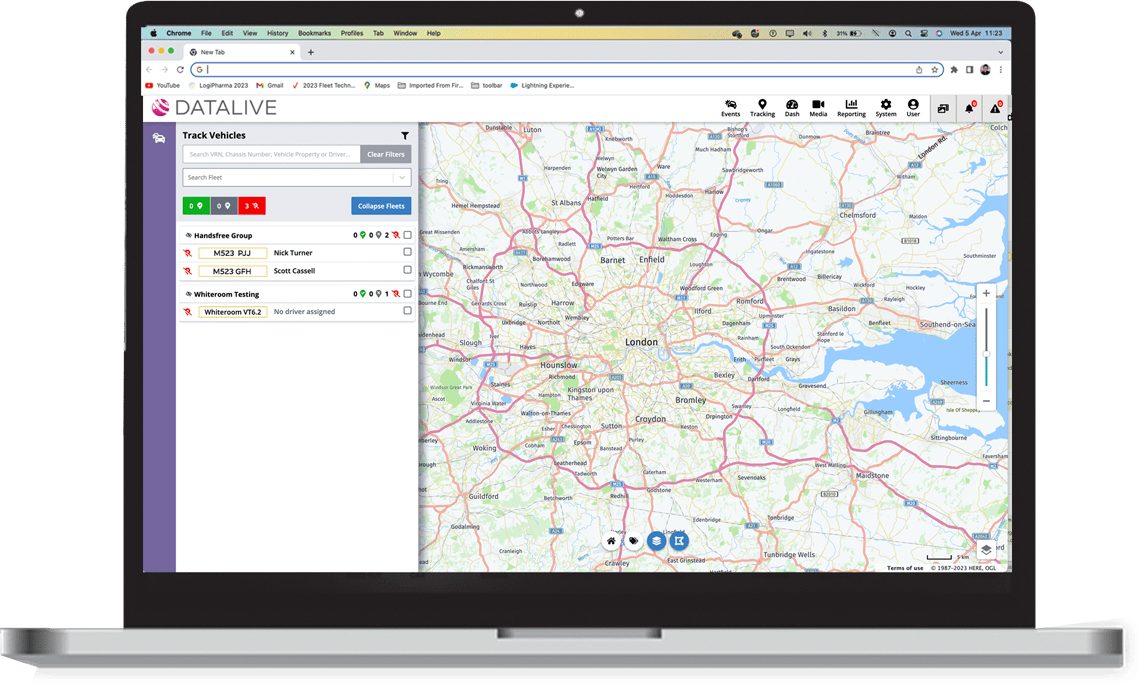
Task: Click the map zoom slider track
Action: 986,347
